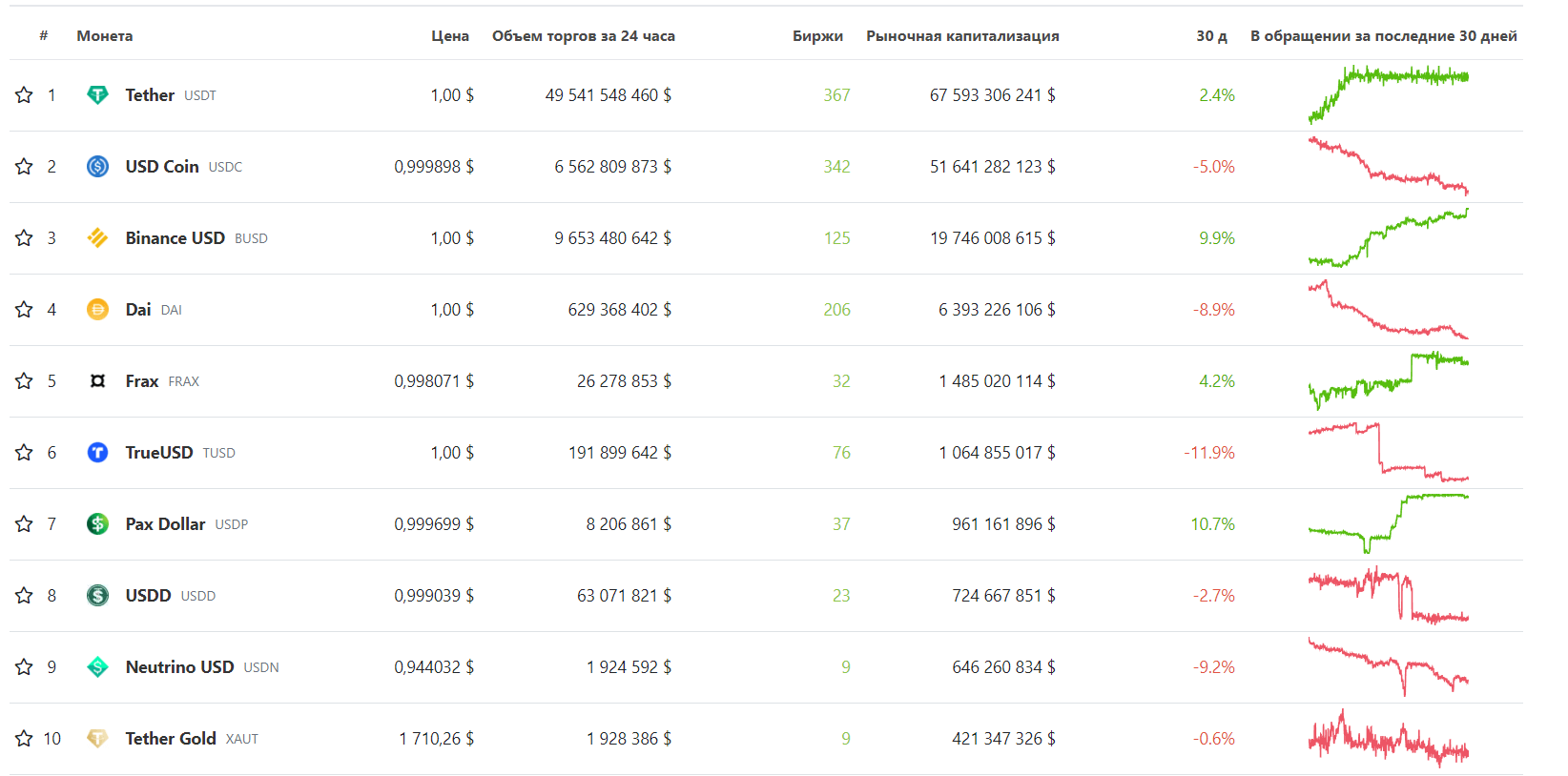This screenshot has width=1568, height=776.
Task: Click the Frax coin logo icon
Action: pyautogui.click(x=97, y=381)
